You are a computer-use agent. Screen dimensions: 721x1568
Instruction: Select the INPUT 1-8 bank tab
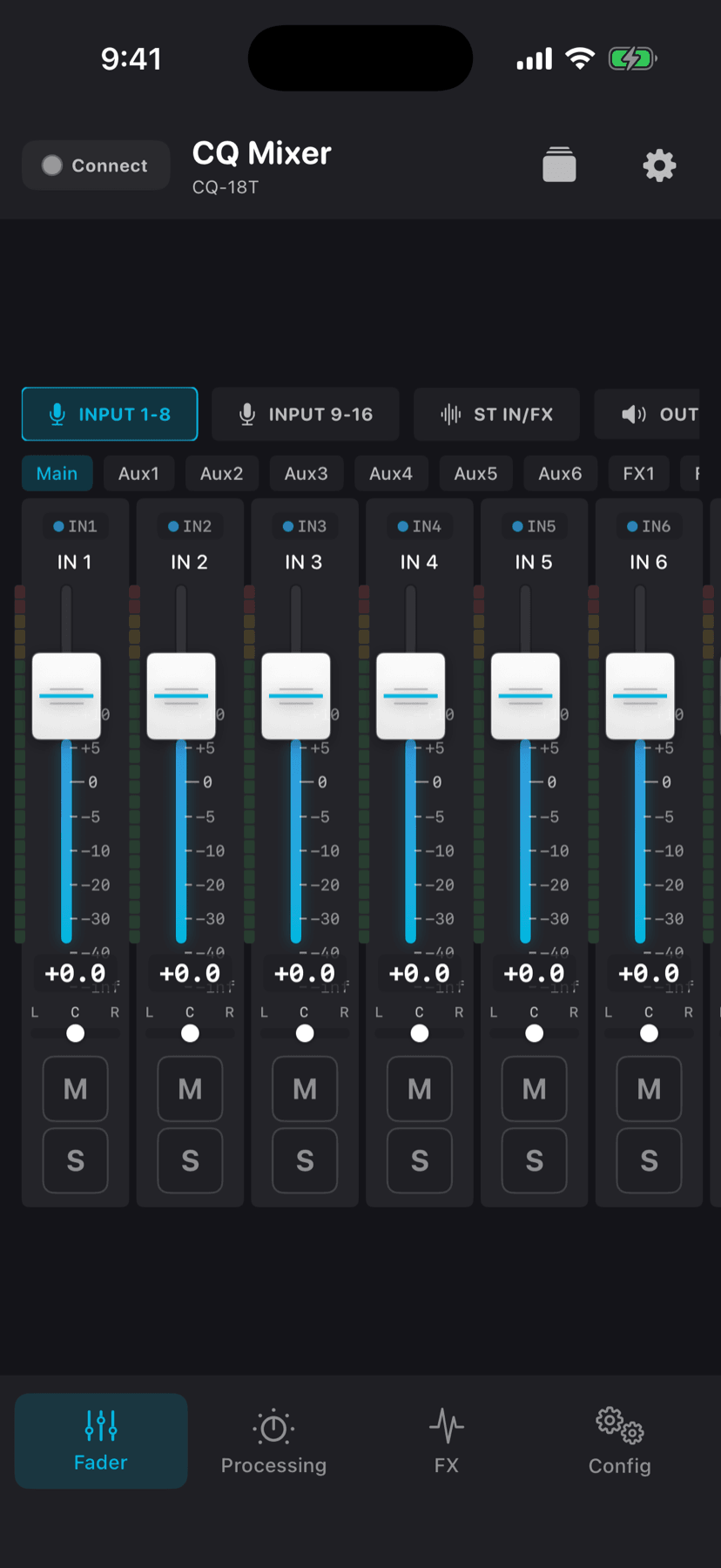110,414
